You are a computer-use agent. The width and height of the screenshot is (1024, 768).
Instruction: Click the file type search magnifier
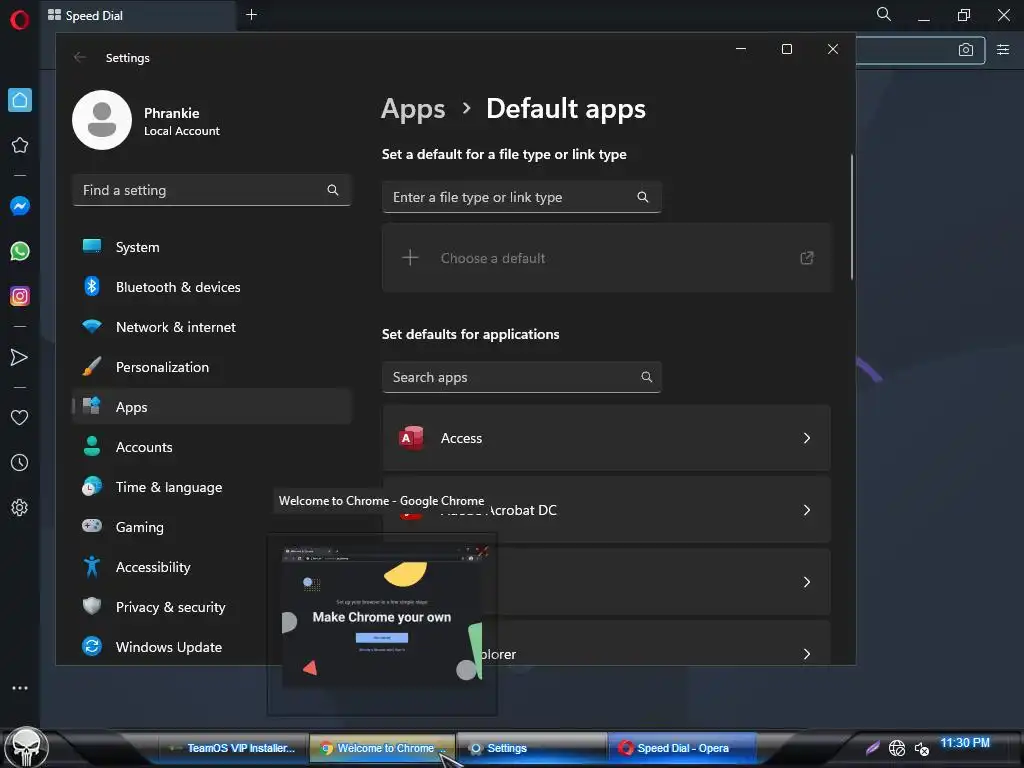tap(643, 197)
